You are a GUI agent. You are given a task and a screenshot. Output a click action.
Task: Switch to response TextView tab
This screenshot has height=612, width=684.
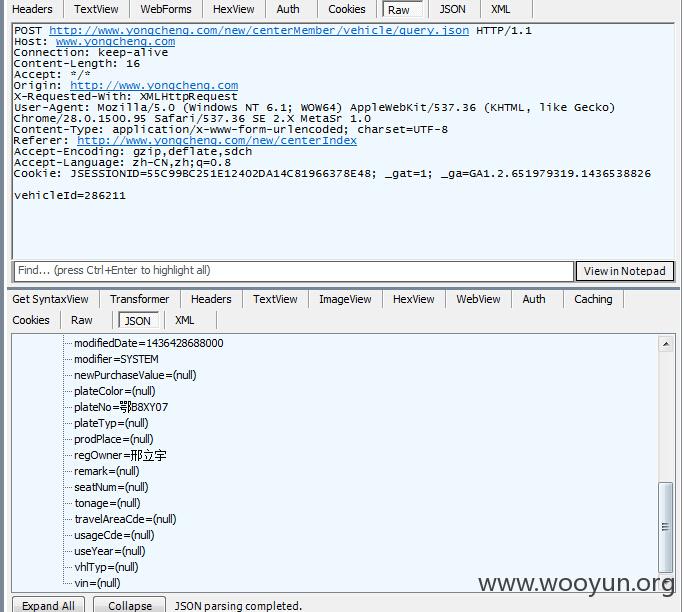(275, 299)
